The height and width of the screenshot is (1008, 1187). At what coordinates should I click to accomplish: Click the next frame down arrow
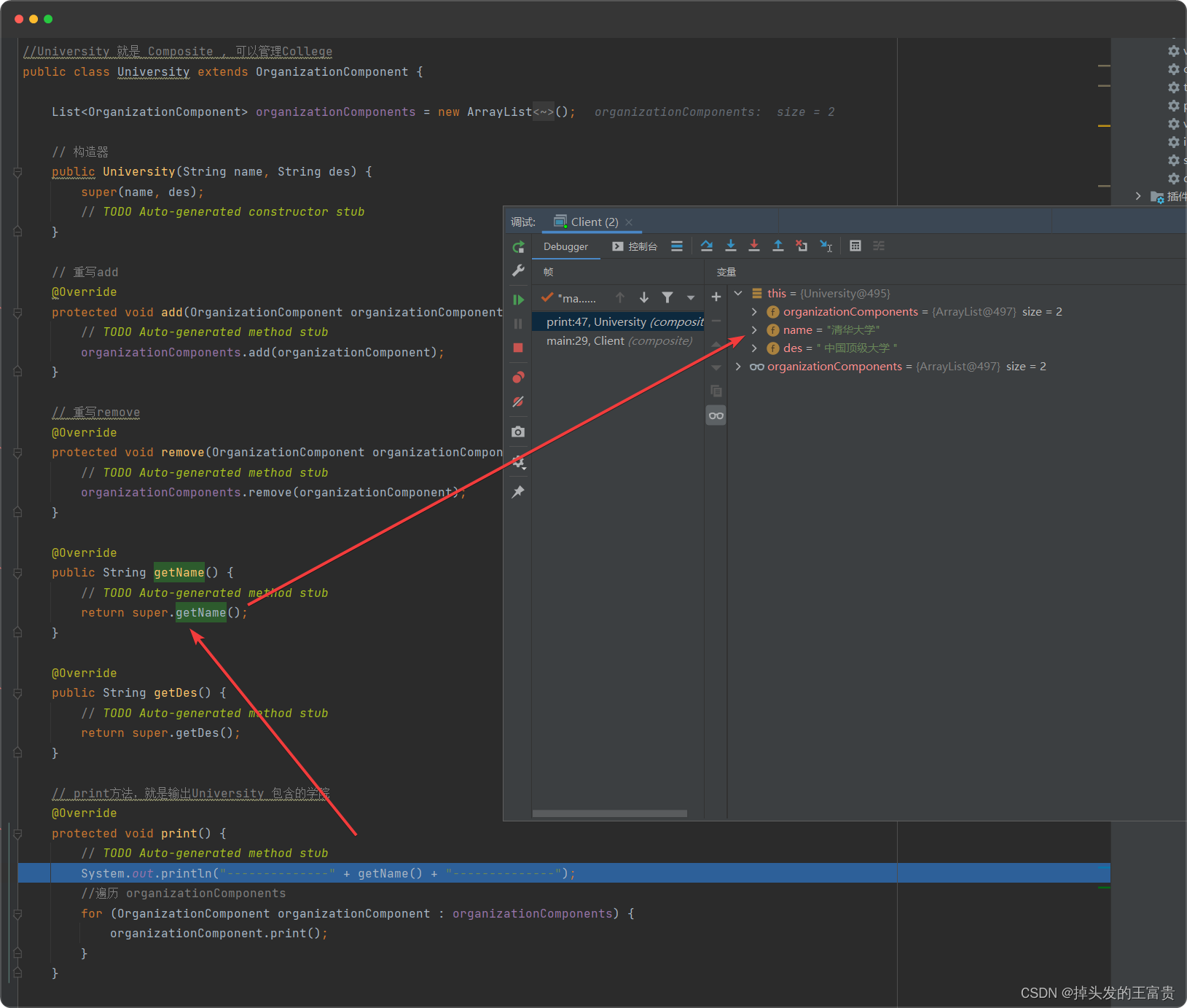tap(644, 297)
